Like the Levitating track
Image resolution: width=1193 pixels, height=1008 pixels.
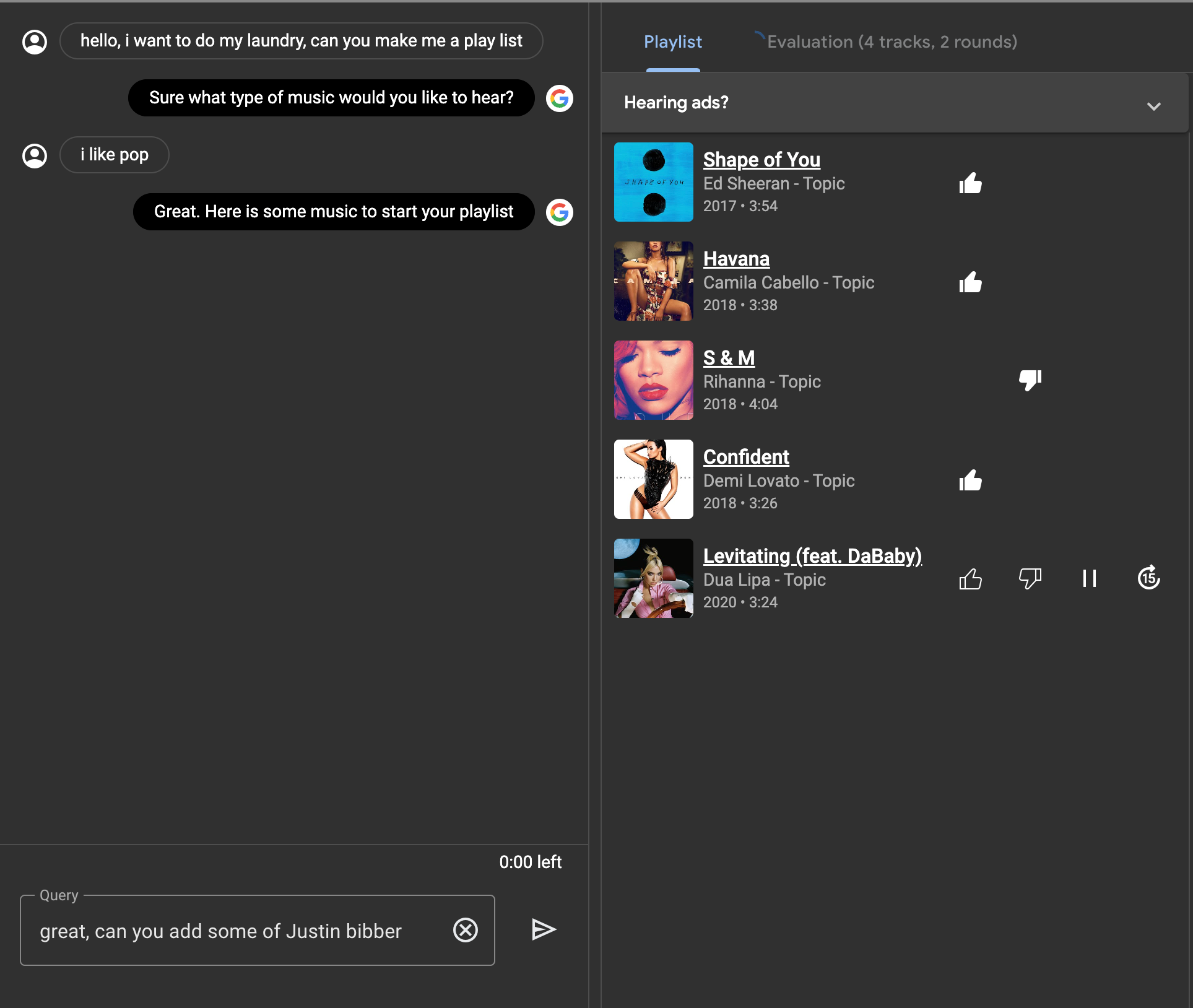(x=970, y=579)
